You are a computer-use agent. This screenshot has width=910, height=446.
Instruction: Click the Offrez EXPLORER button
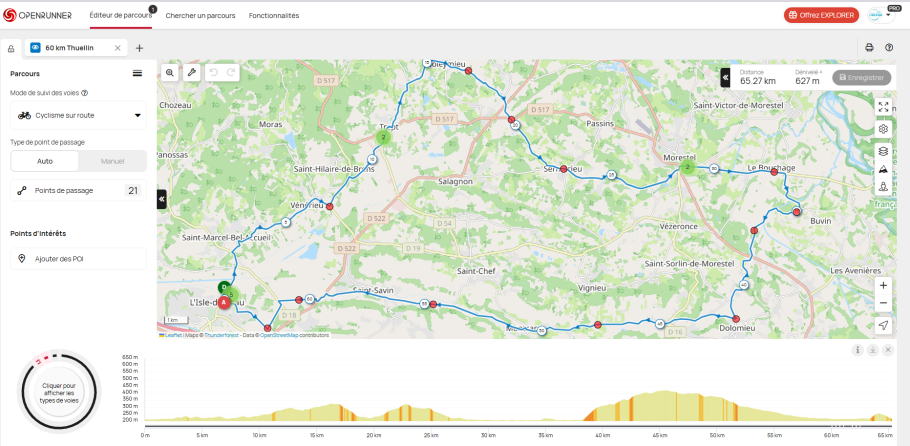820,15
